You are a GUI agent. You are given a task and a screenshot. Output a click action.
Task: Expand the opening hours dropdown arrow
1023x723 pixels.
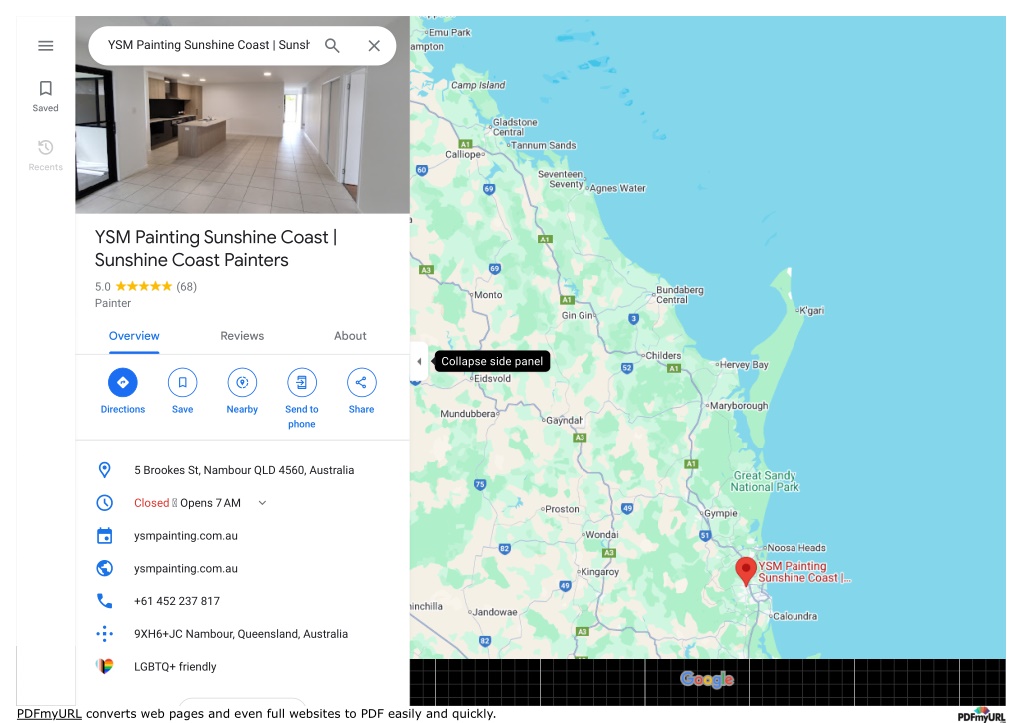point(262,503)
